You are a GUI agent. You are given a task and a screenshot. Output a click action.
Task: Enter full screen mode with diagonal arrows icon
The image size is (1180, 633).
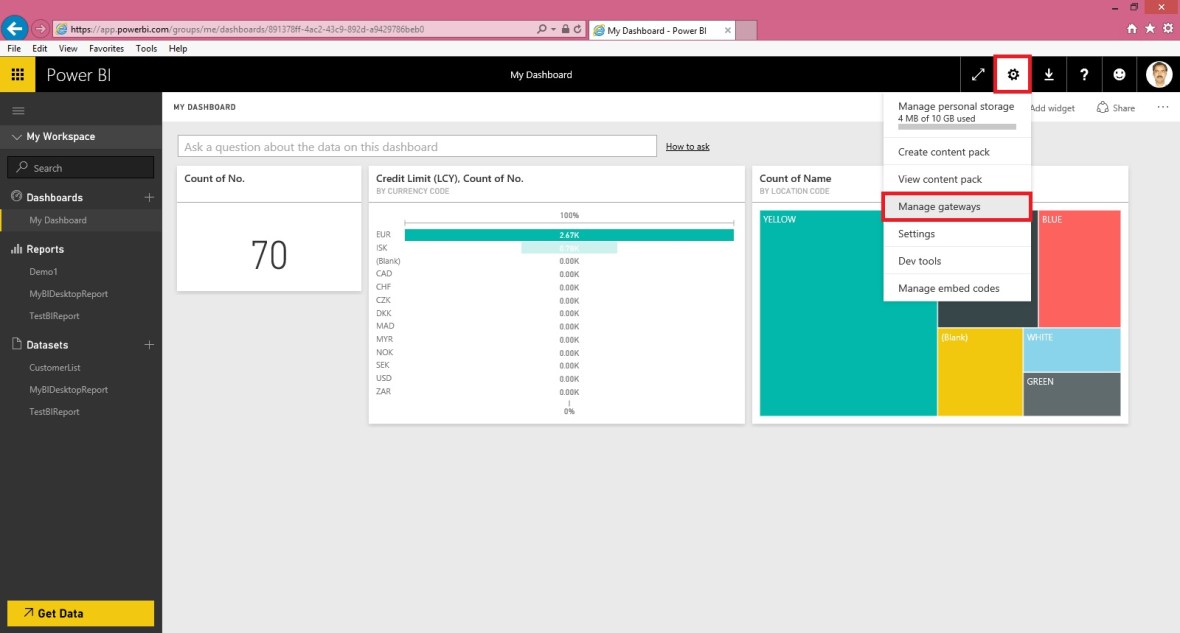click(978, 74)
